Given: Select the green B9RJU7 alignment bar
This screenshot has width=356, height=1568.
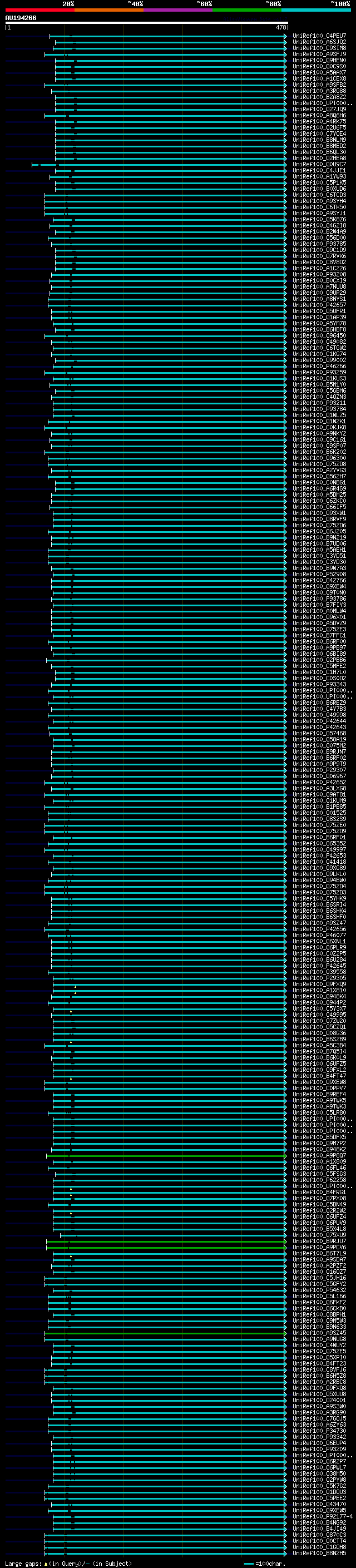Looking at the screenshot, I should [166, 1241].
